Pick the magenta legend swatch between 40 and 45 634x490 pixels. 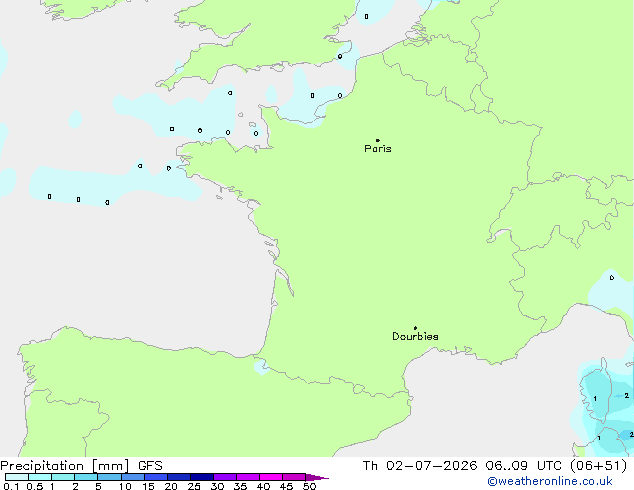(271, 477)
